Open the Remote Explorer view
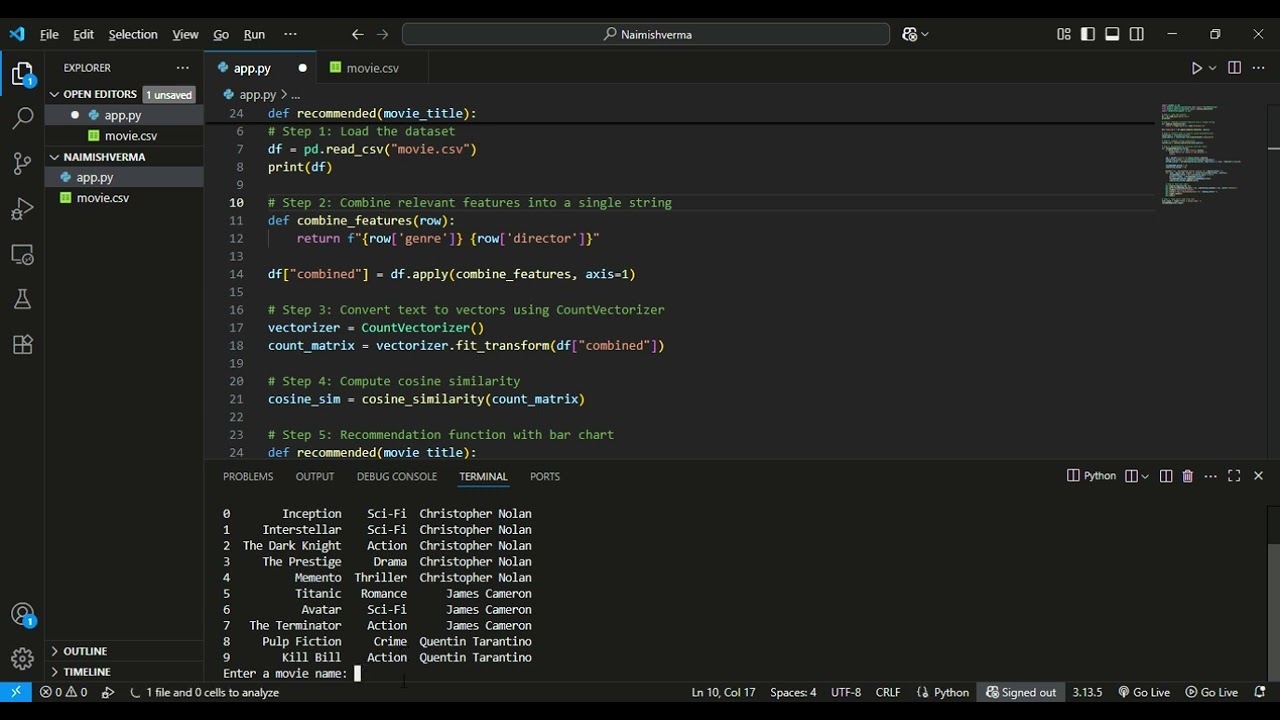Image resolution: width=1280 pixels, height=720 pixels. pos(22,254)
